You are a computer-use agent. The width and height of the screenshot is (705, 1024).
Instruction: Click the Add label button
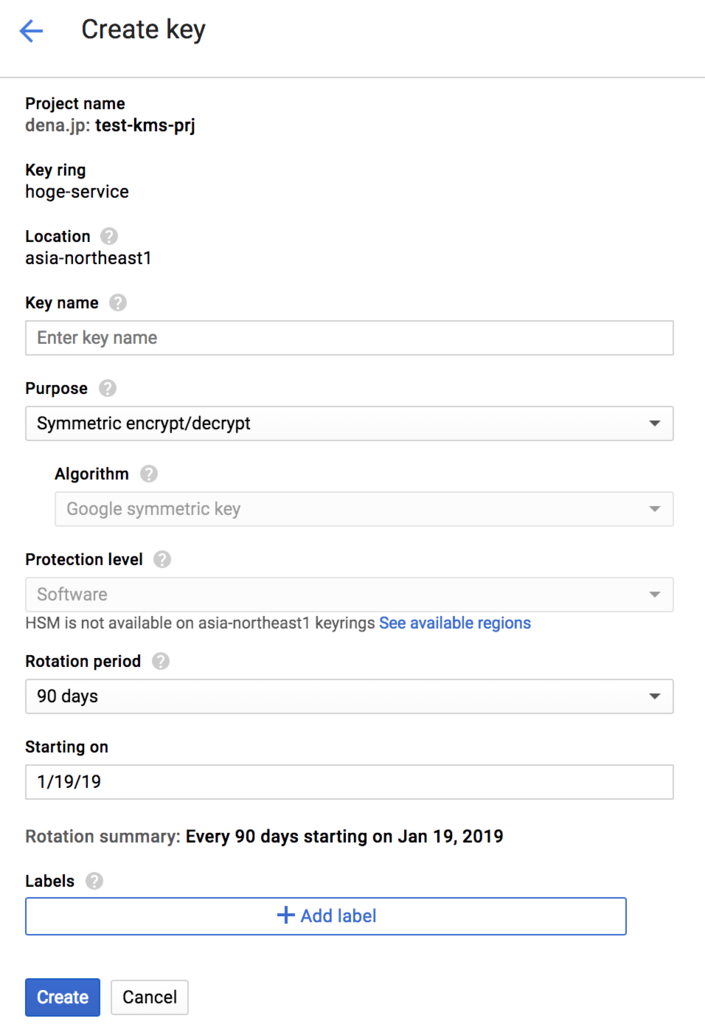tap(326, 916)
